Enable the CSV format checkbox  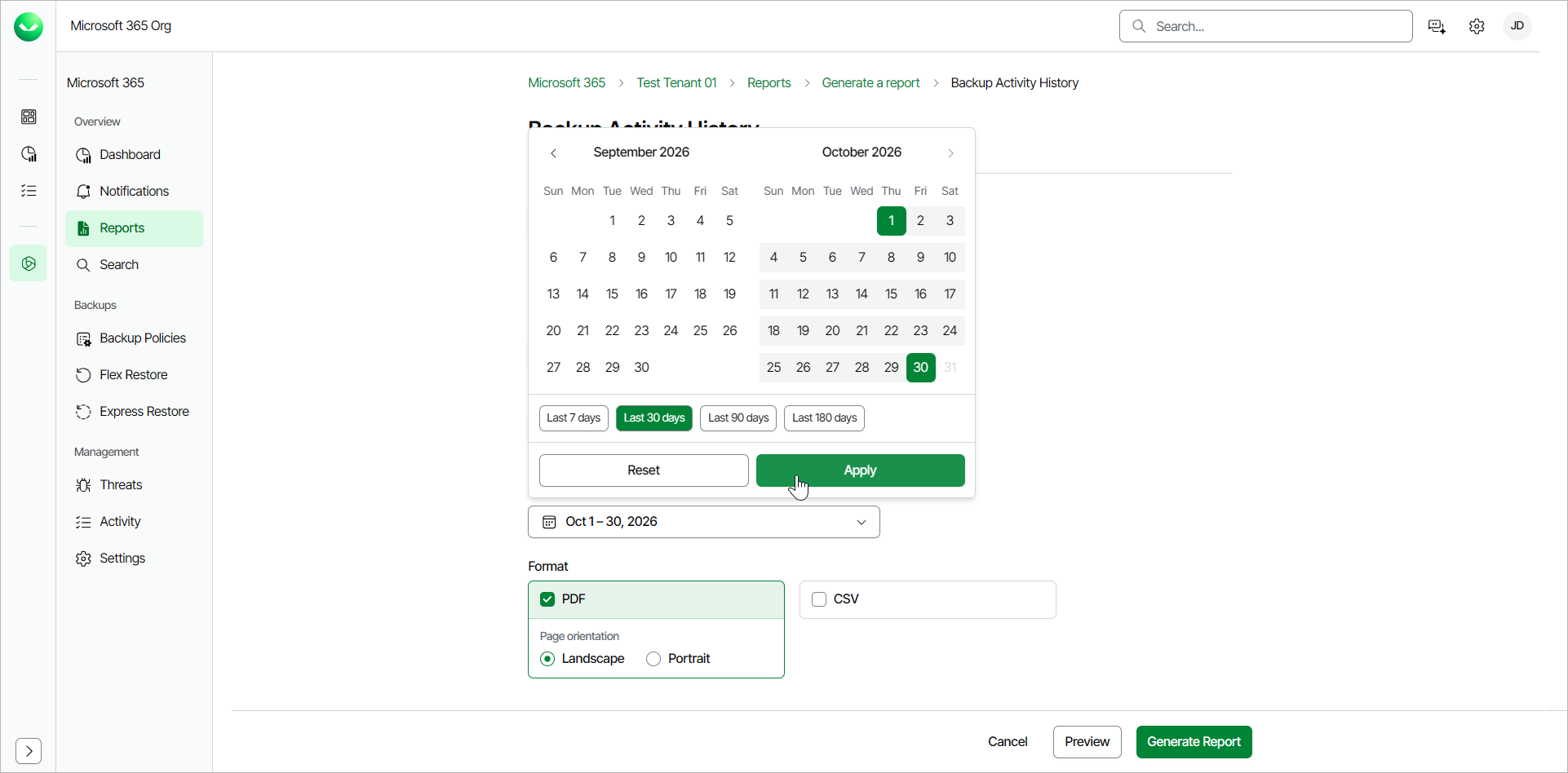[x=819, y=599]
